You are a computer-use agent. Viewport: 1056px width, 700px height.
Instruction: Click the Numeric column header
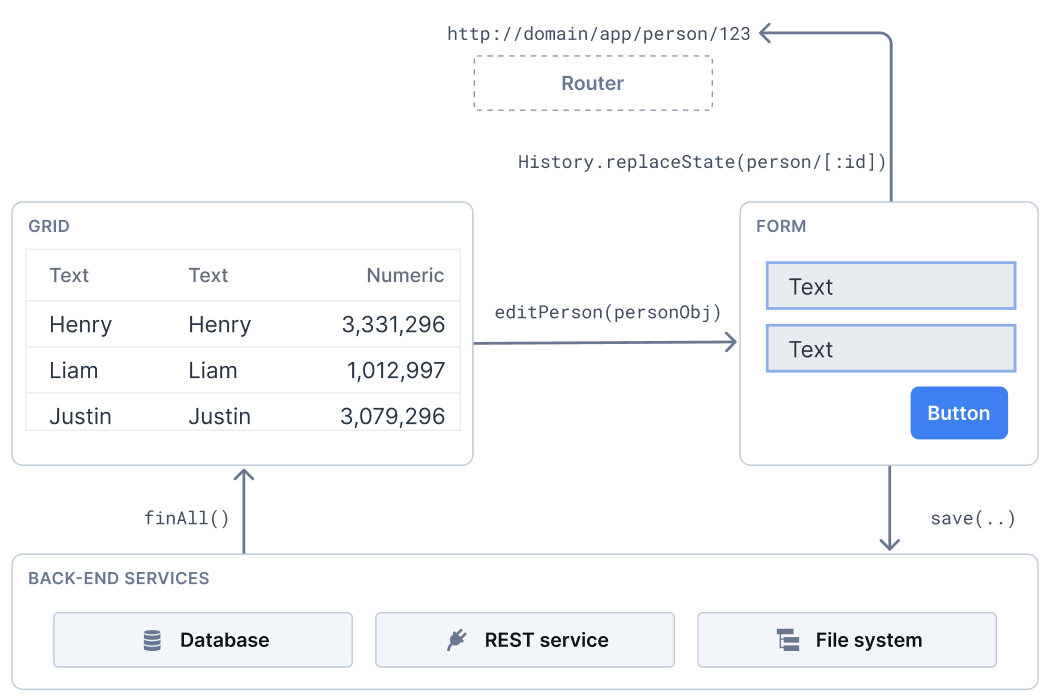[x=405, y=275]
